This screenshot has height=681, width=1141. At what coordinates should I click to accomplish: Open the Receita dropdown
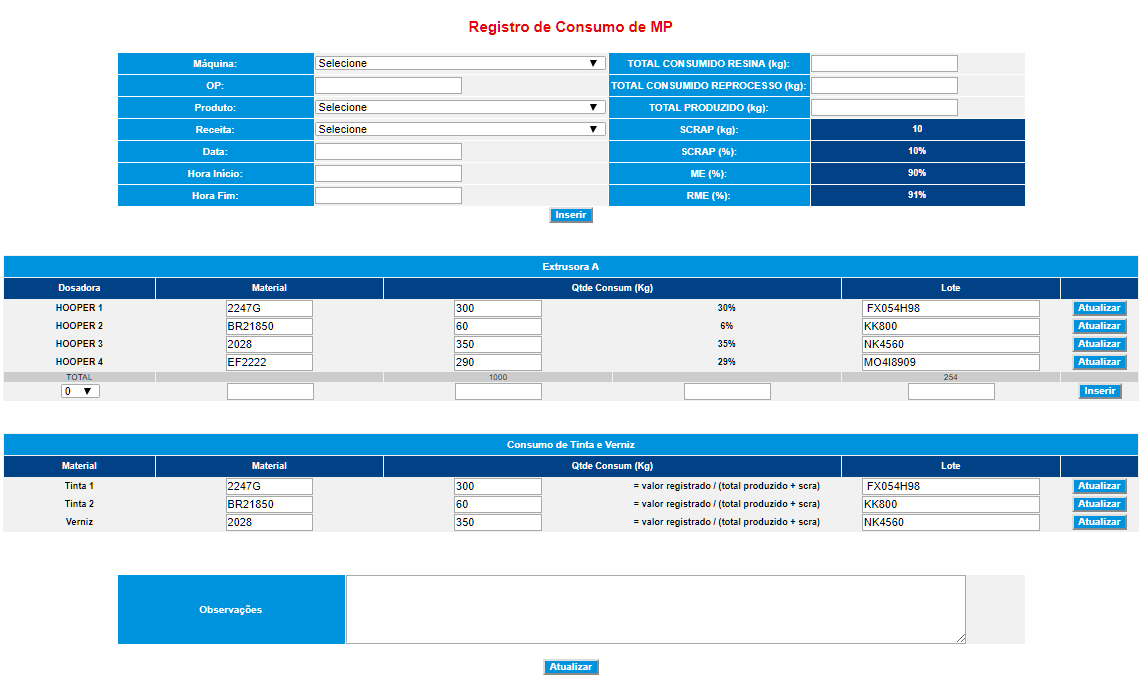click(460, 129)
